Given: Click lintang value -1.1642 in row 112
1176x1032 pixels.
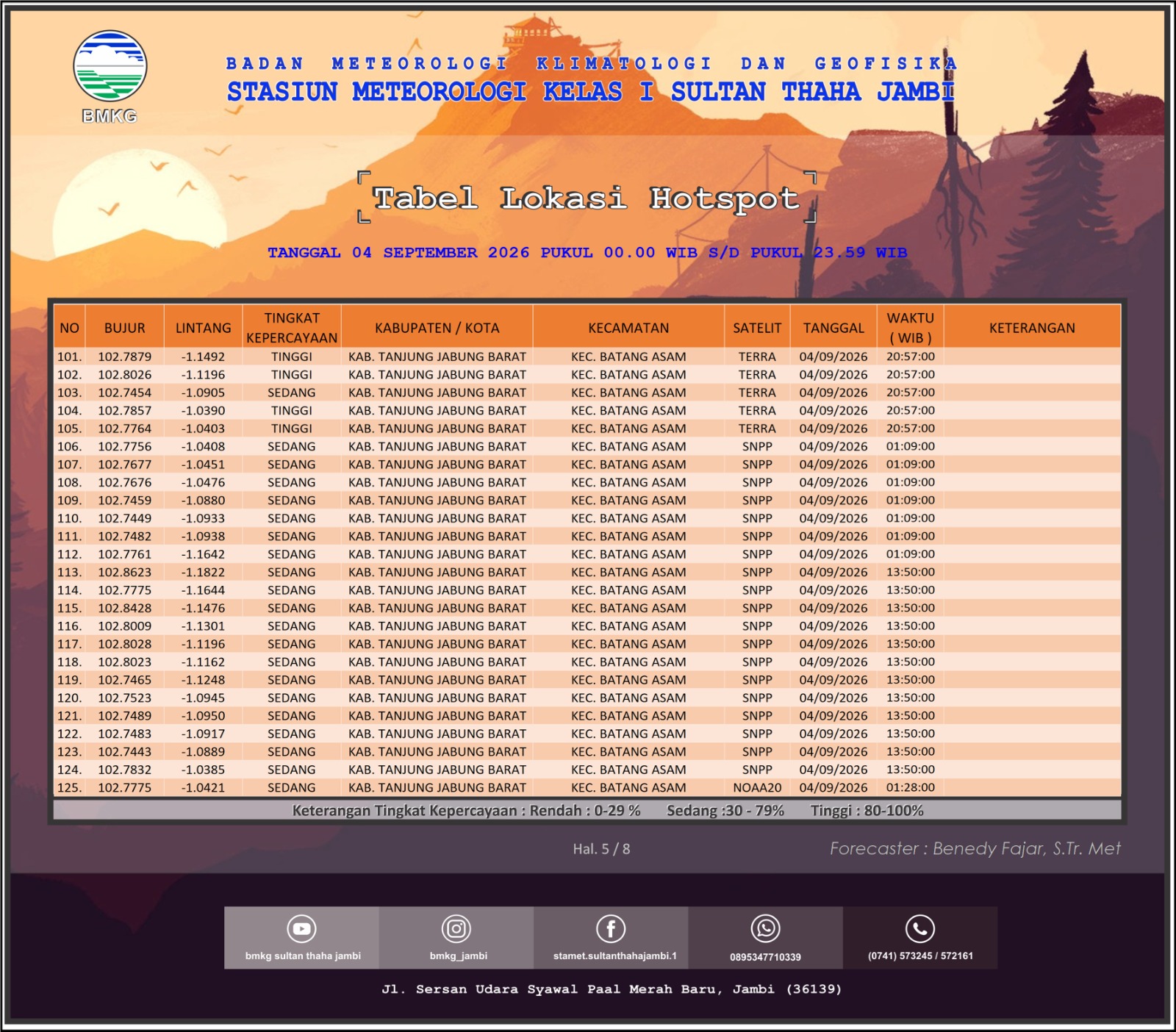Looking at the screenshot, I should (x=203, y=554).
